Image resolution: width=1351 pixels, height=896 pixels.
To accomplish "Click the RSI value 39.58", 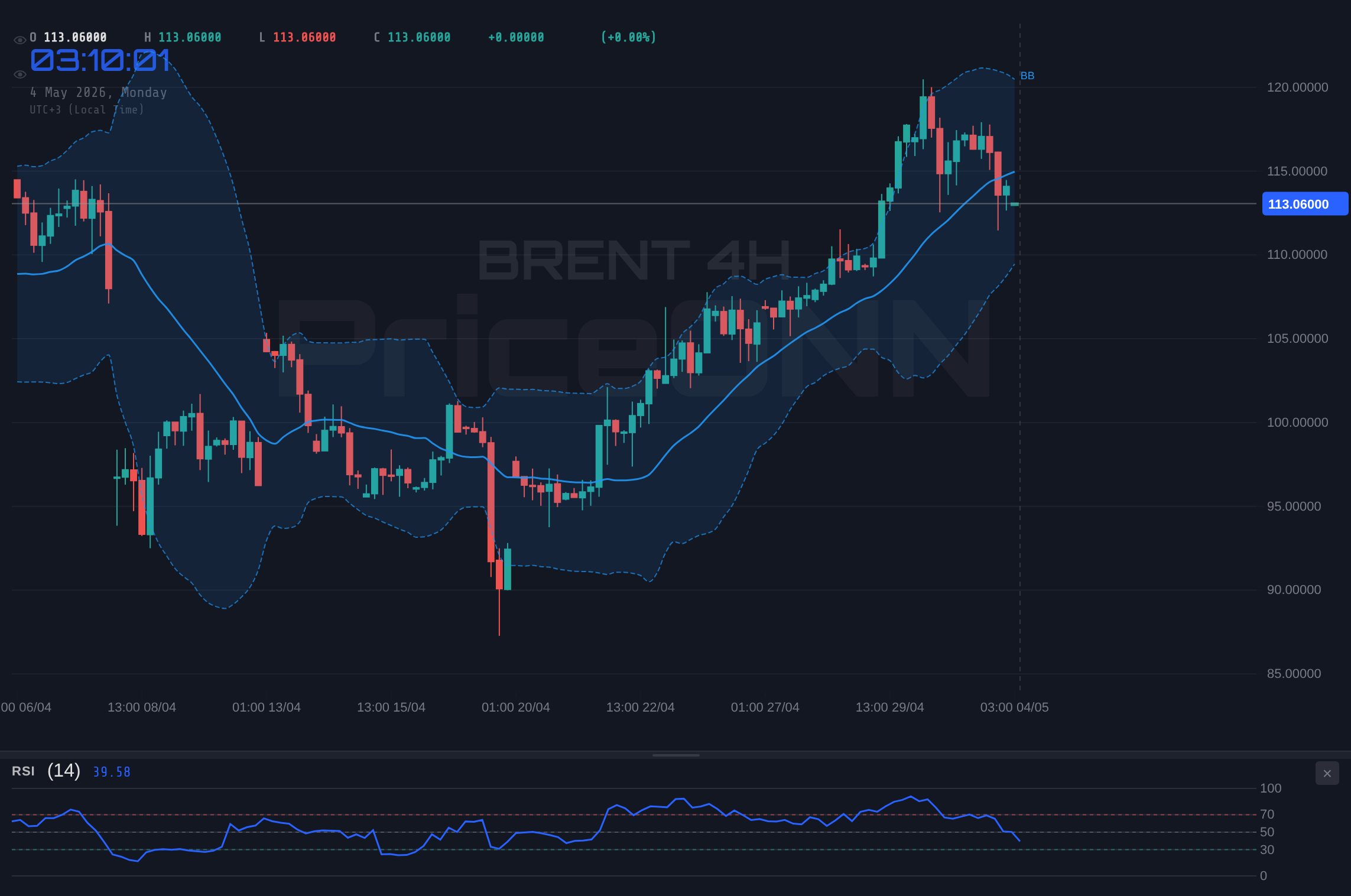I will (x=112, y=772).
